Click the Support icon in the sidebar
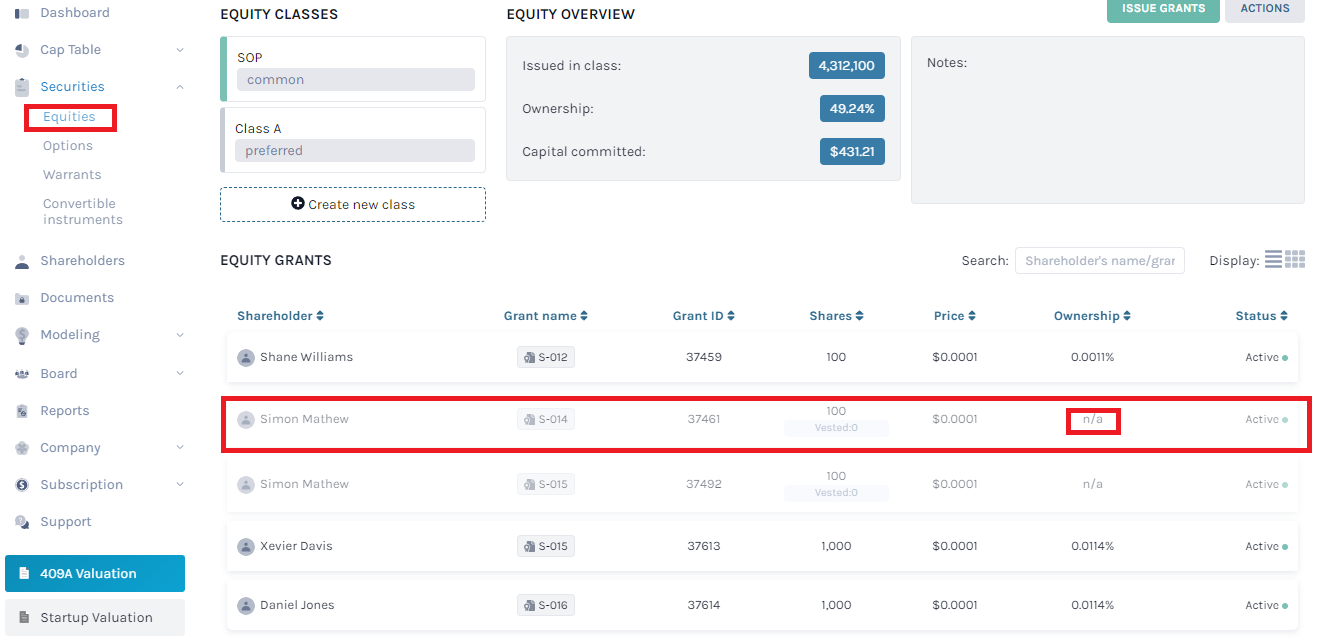Viewport: 1317px width, 642px height. (21, 521)
